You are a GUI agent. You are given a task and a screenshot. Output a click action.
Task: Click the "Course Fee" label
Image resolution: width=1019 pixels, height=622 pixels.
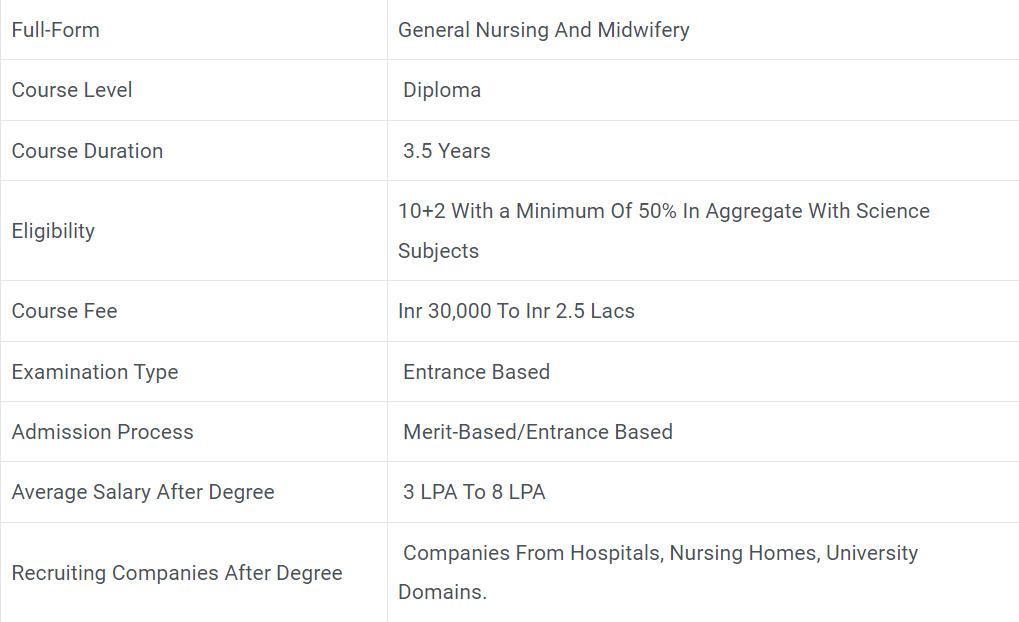64,311
